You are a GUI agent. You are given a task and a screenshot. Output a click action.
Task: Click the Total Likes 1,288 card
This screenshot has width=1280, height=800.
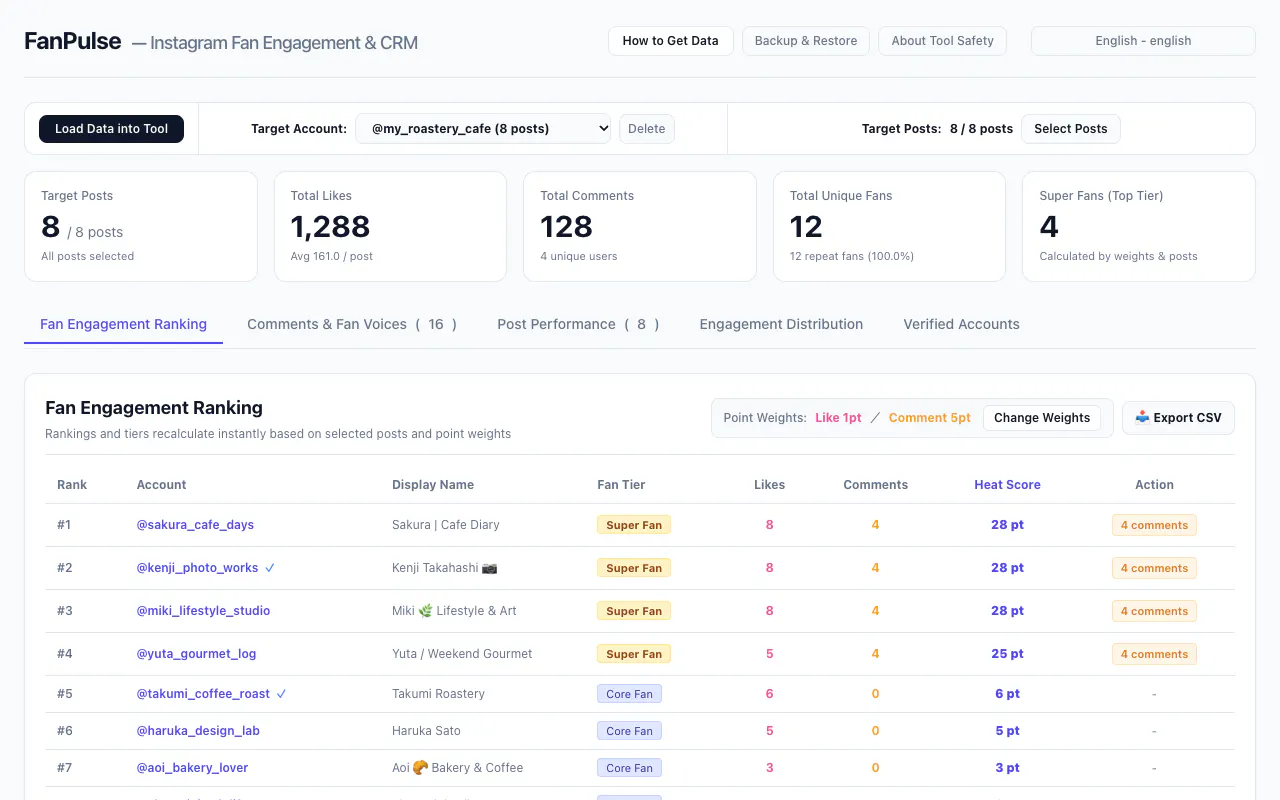390,226
